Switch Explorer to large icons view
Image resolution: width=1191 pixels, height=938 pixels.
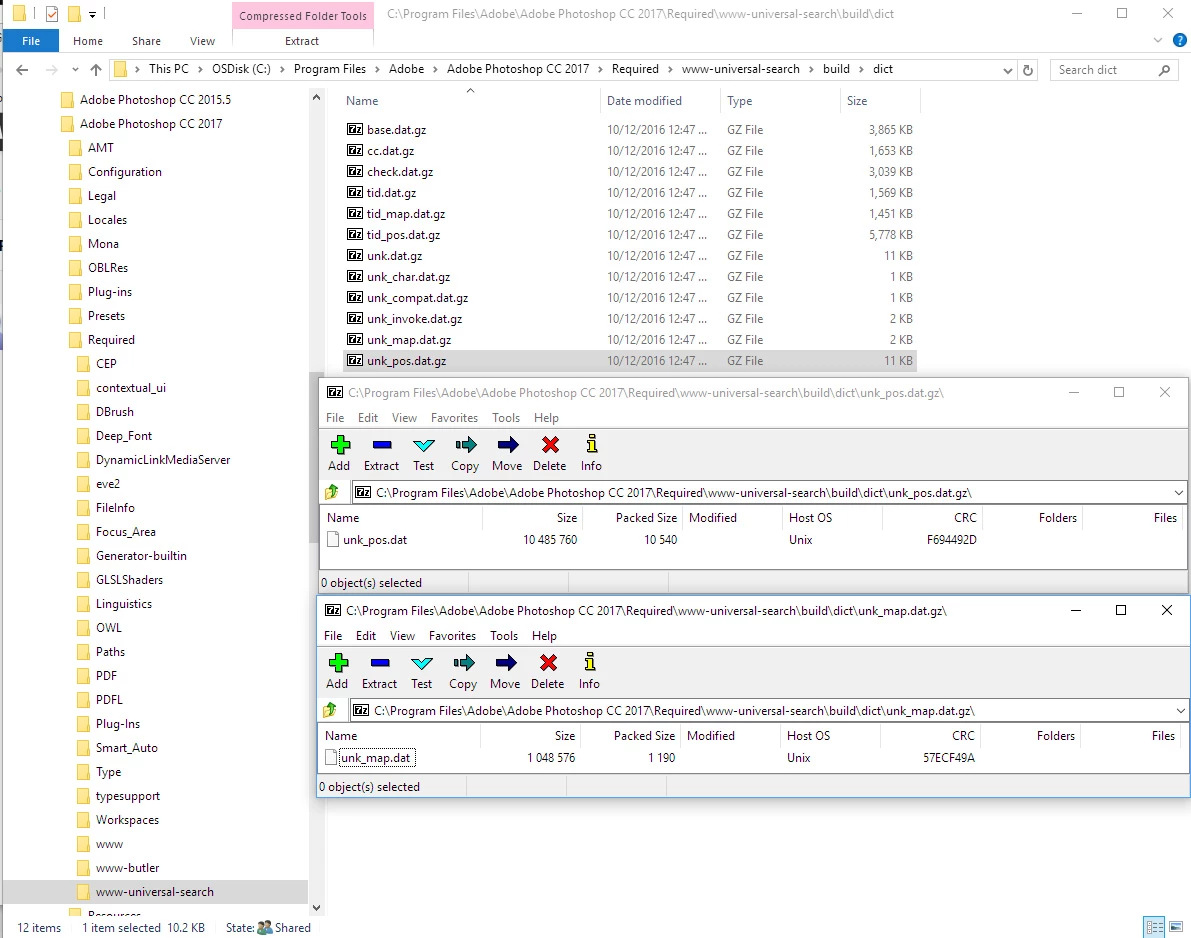(1176, 927)
